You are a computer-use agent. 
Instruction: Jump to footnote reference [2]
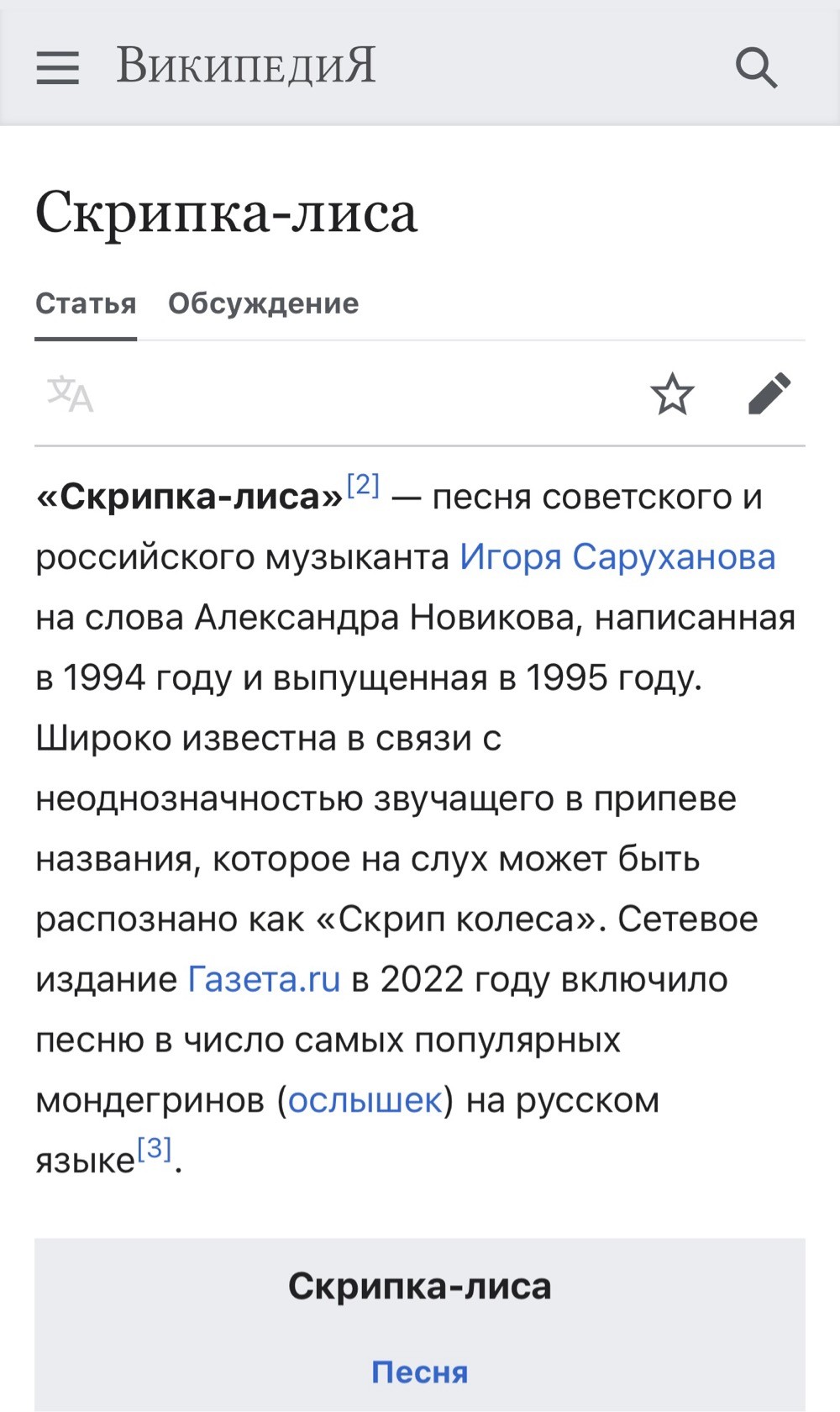click(363, 484)
